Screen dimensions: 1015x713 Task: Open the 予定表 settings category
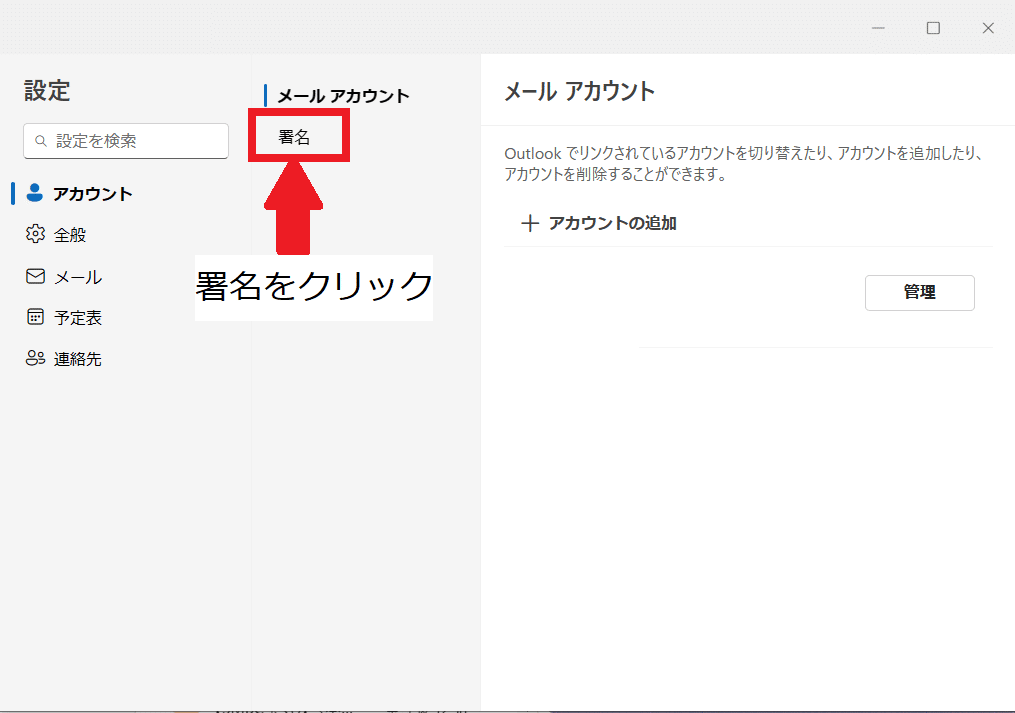tap(78, 318)
